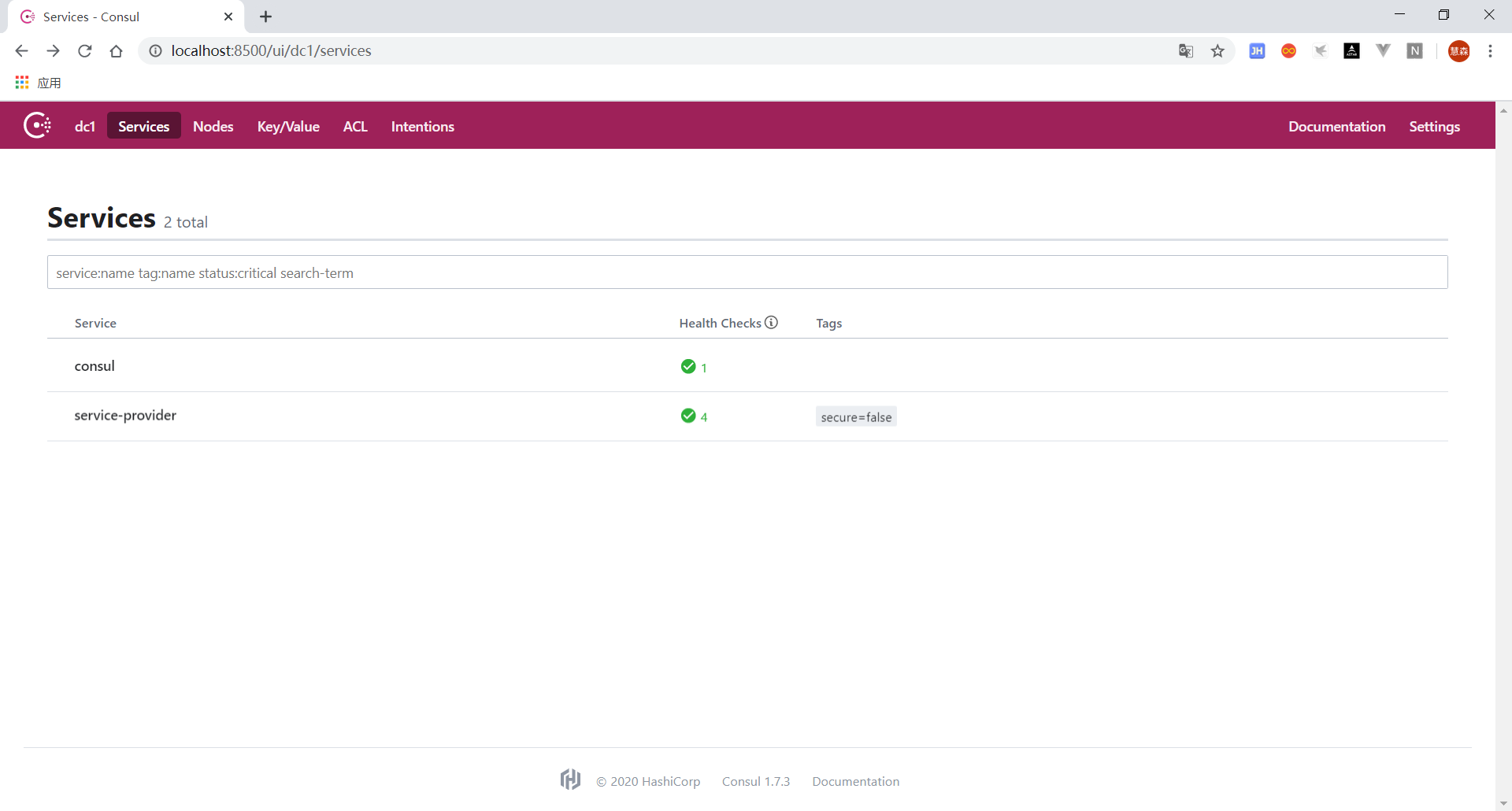Bookmark this page with star icon
The height and width of the screenshot is (811, 1512).
click(1217, 51)
